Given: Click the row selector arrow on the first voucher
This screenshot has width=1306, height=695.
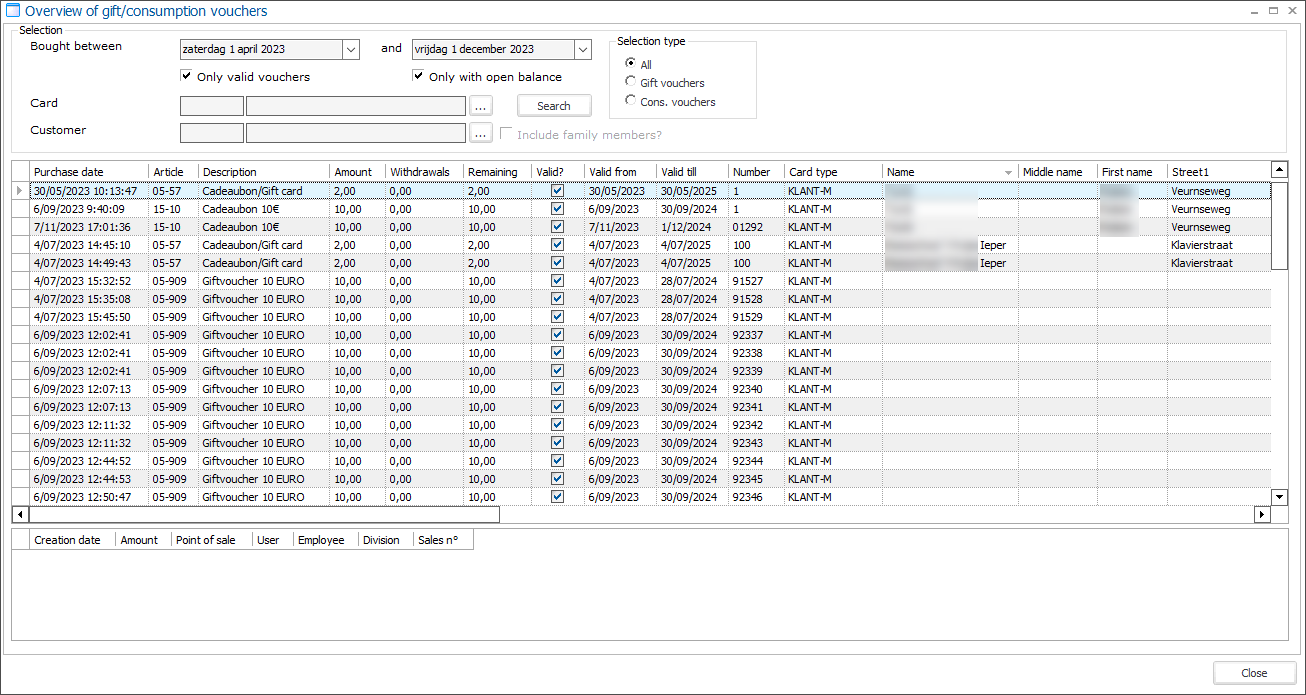Looking at the screenshot, I should (x=19, y=190).
